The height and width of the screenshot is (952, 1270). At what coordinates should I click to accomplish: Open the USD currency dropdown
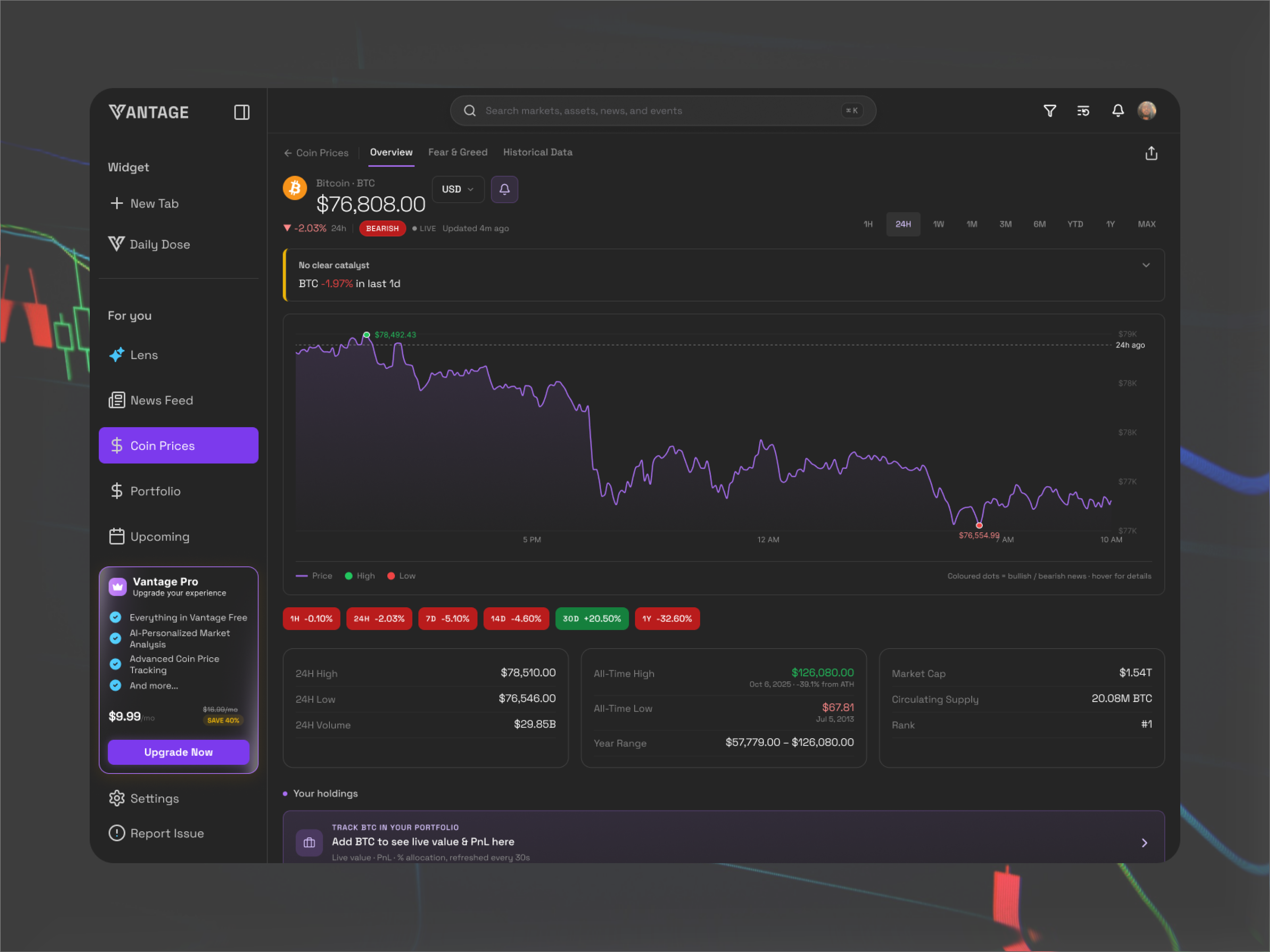458,189
